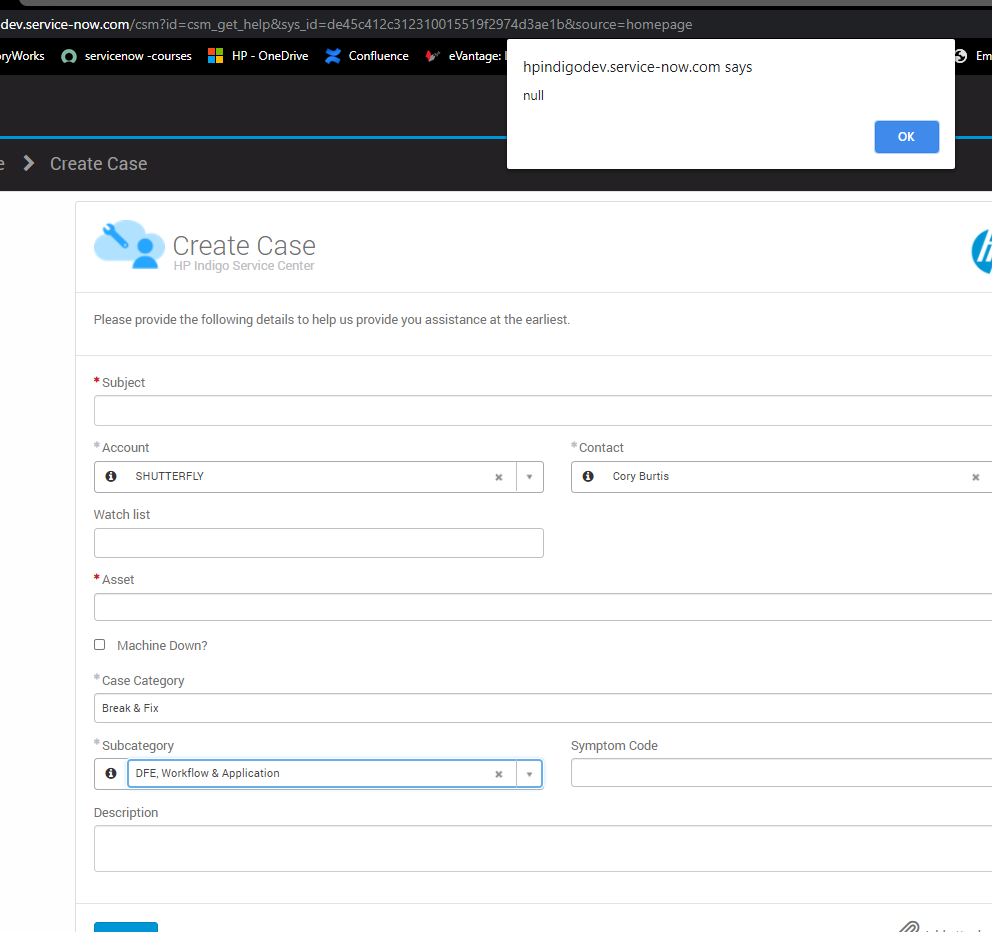Expand the Subcategory dropdown arrow
The image size is (992, 932).
(529, 774)
